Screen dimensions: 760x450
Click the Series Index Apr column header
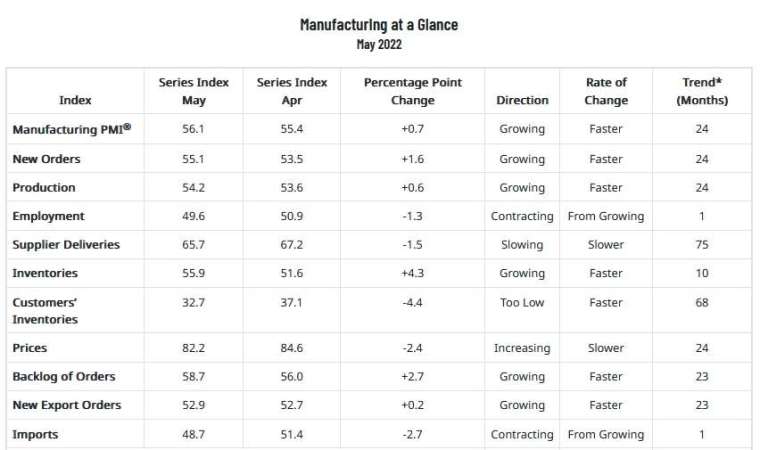point(292,91)
